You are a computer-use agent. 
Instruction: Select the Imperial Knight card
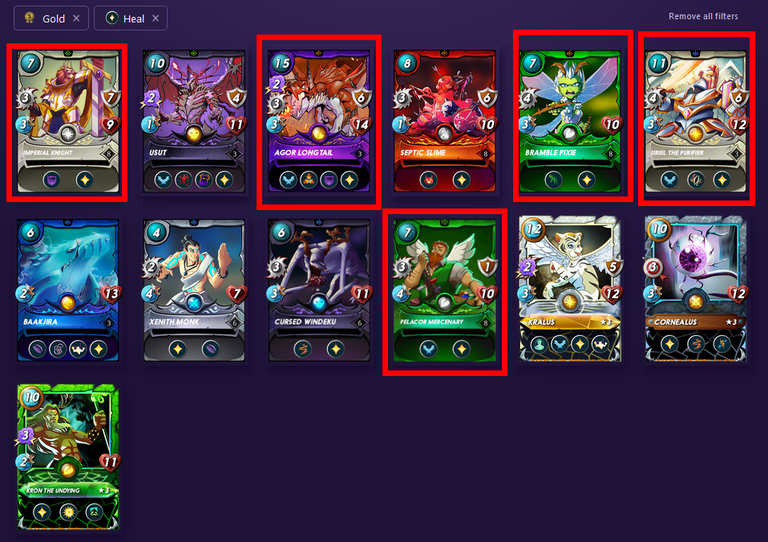tap(68, 122)
